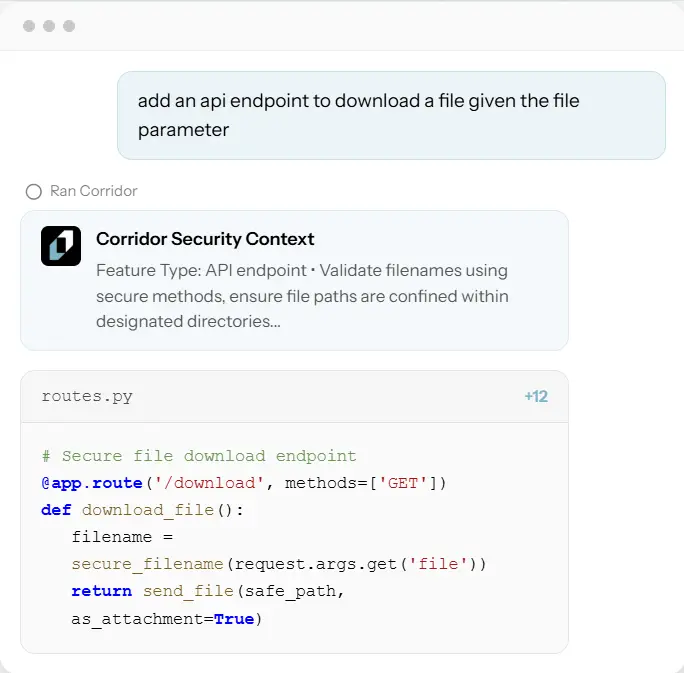Screen dimensions: 684x673
Task: Click the middle window dot in title bar
Action: coord(49,26)
